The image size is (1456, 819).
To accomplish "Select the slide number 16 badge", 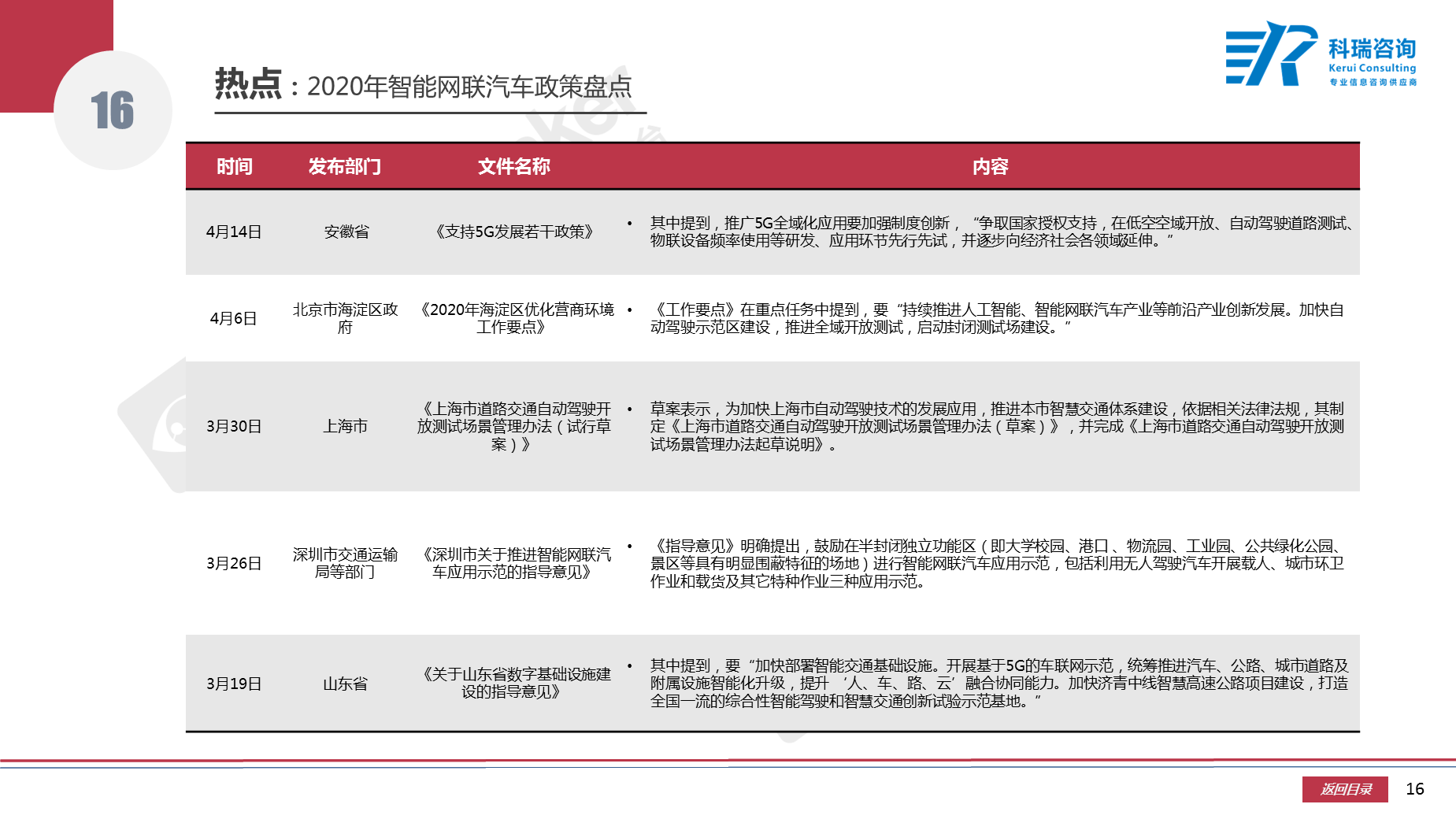I will [113, 110].
